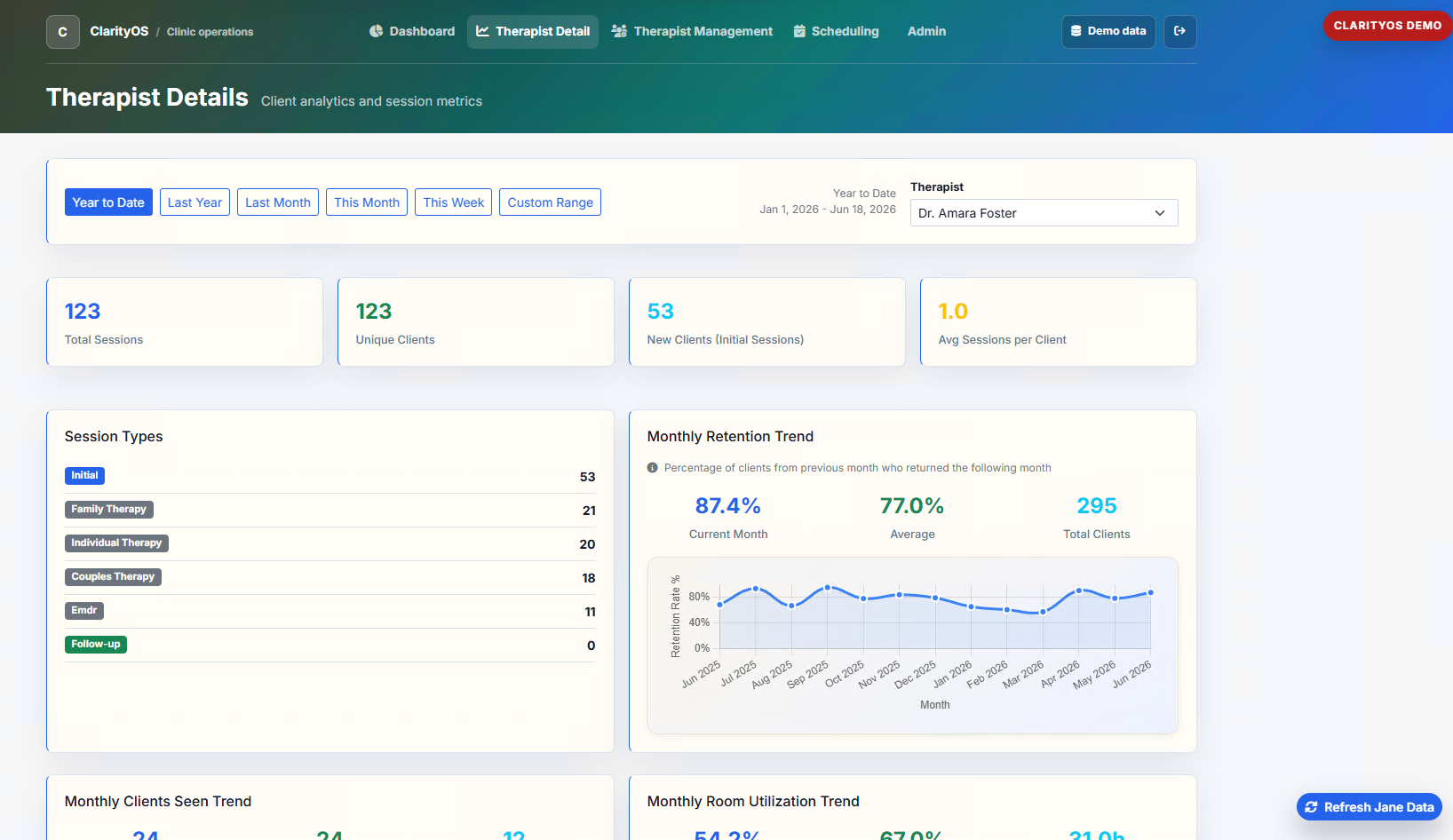
Task: Choose the This Month filter
Action: point(367,202)
